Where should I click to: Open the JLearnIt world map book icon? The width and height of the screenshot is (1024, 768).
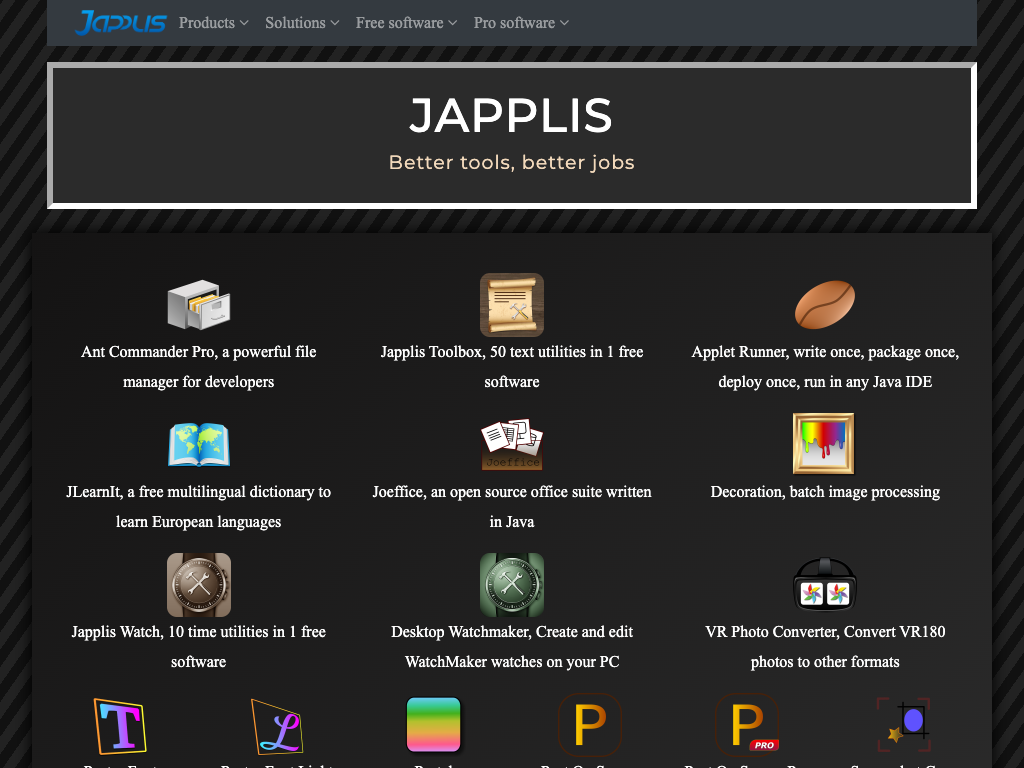coord(198,444)
